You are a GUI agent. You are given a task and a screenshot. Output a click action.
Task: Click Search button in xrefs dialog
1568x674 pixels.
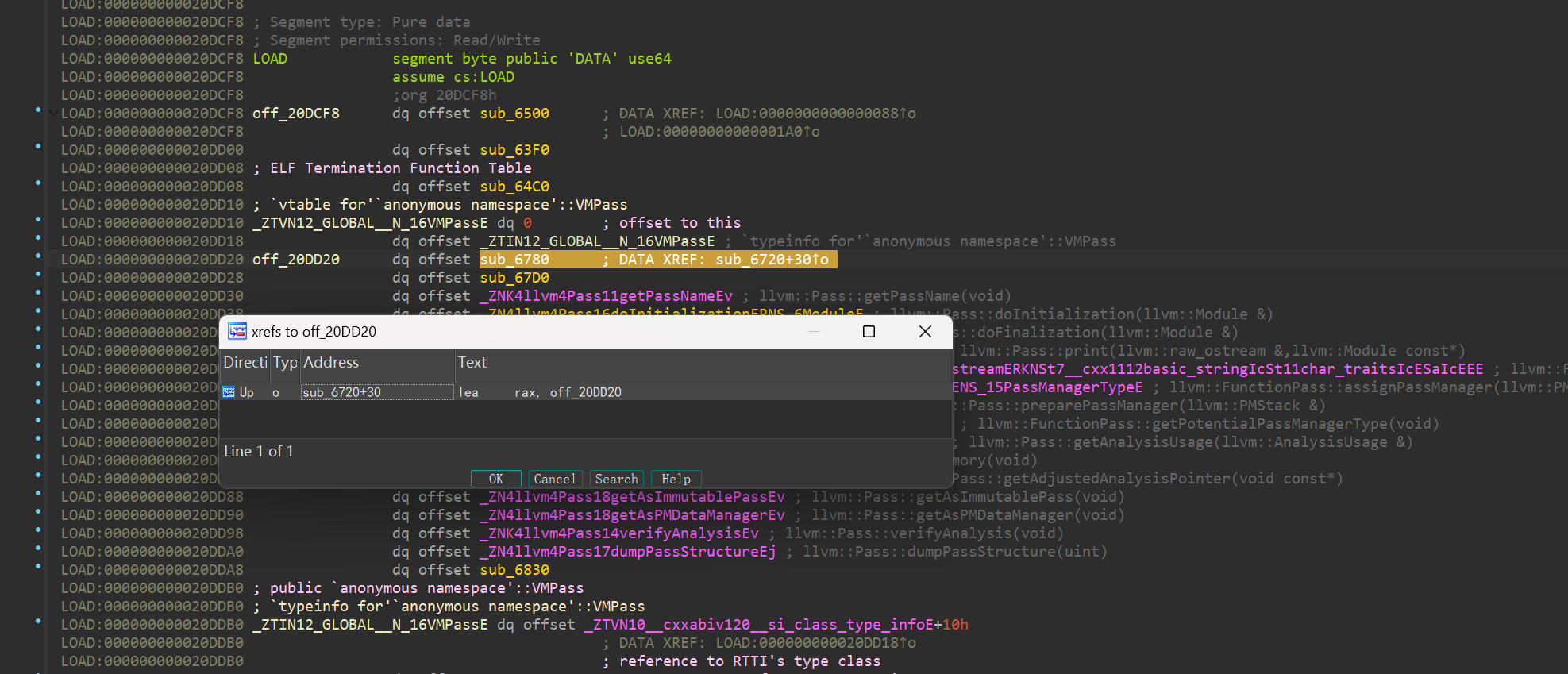click(x=616, y=479)
